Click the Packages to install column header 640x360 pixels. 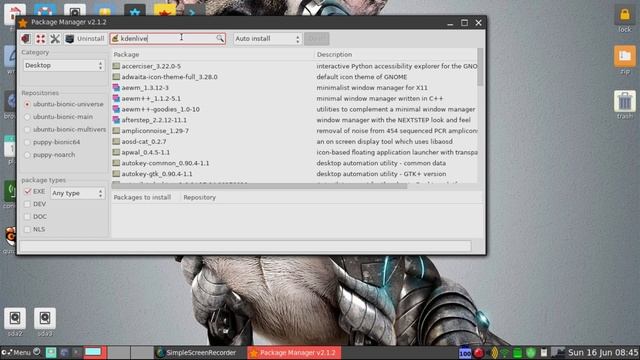146,197
